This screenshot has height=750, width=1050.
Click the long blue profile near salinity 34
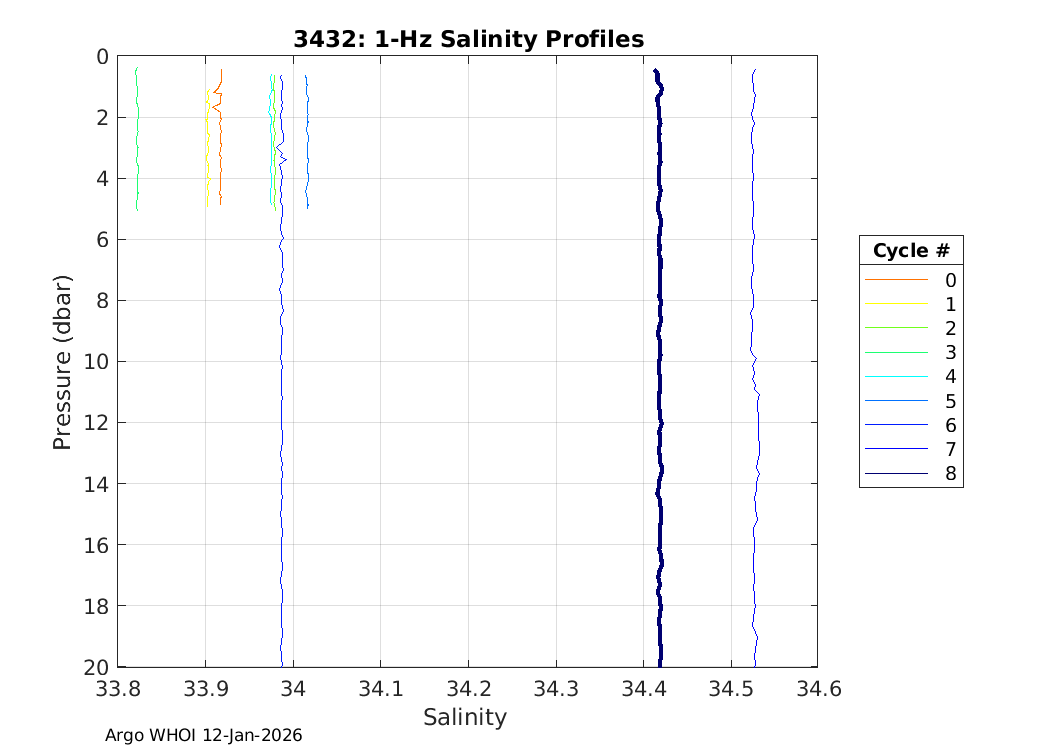(282, 450)
